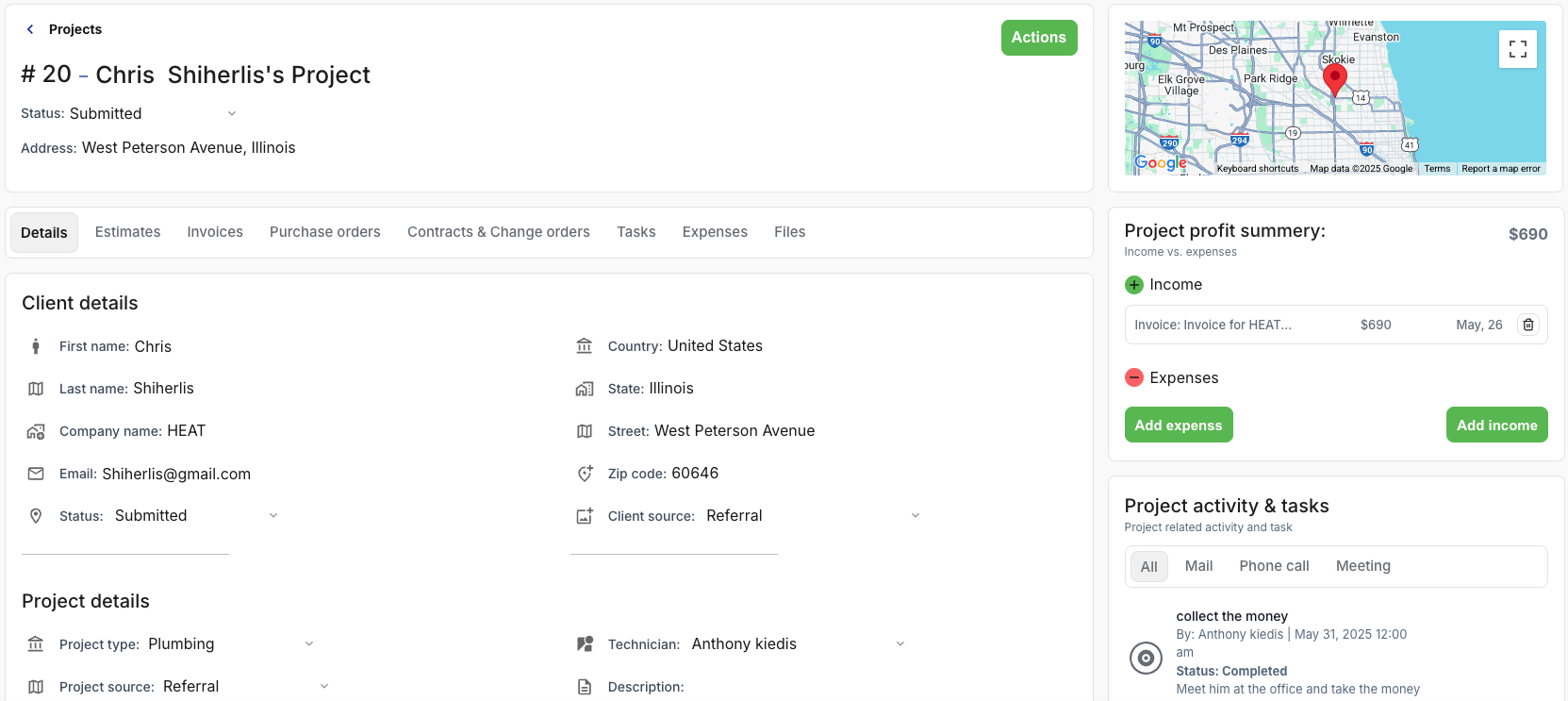Click Report a map error
The height and width of the screenshot is (701, 1568).
(1501, 169)
